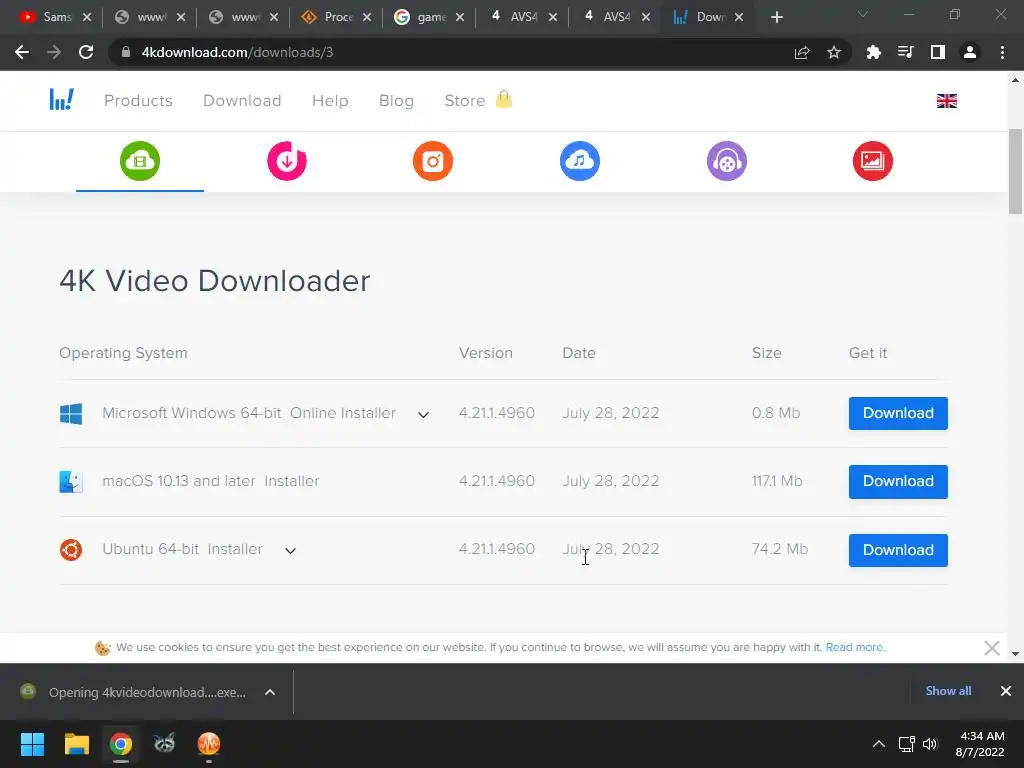Toggle the Chrome side panel icon
Viewport: 1024px width, 768px height.
[938, 52]
